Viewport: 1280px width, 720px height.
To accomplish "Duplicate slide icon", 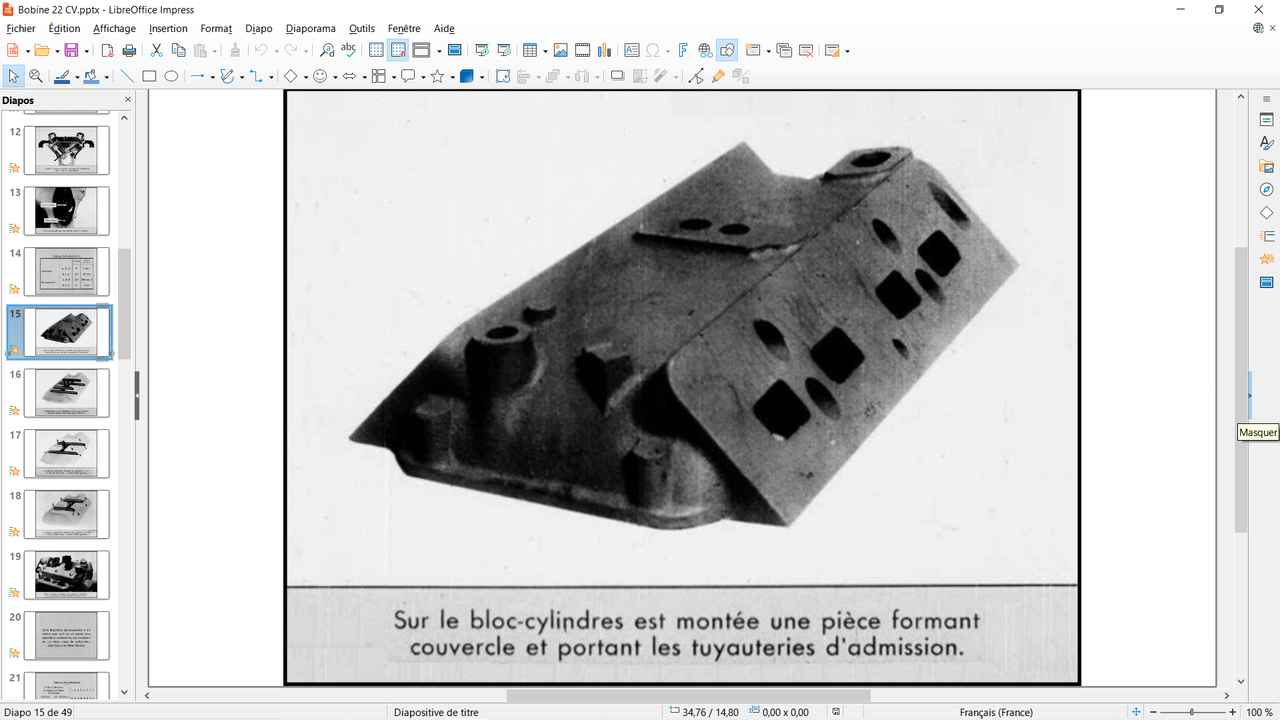I will click(784, 50).
